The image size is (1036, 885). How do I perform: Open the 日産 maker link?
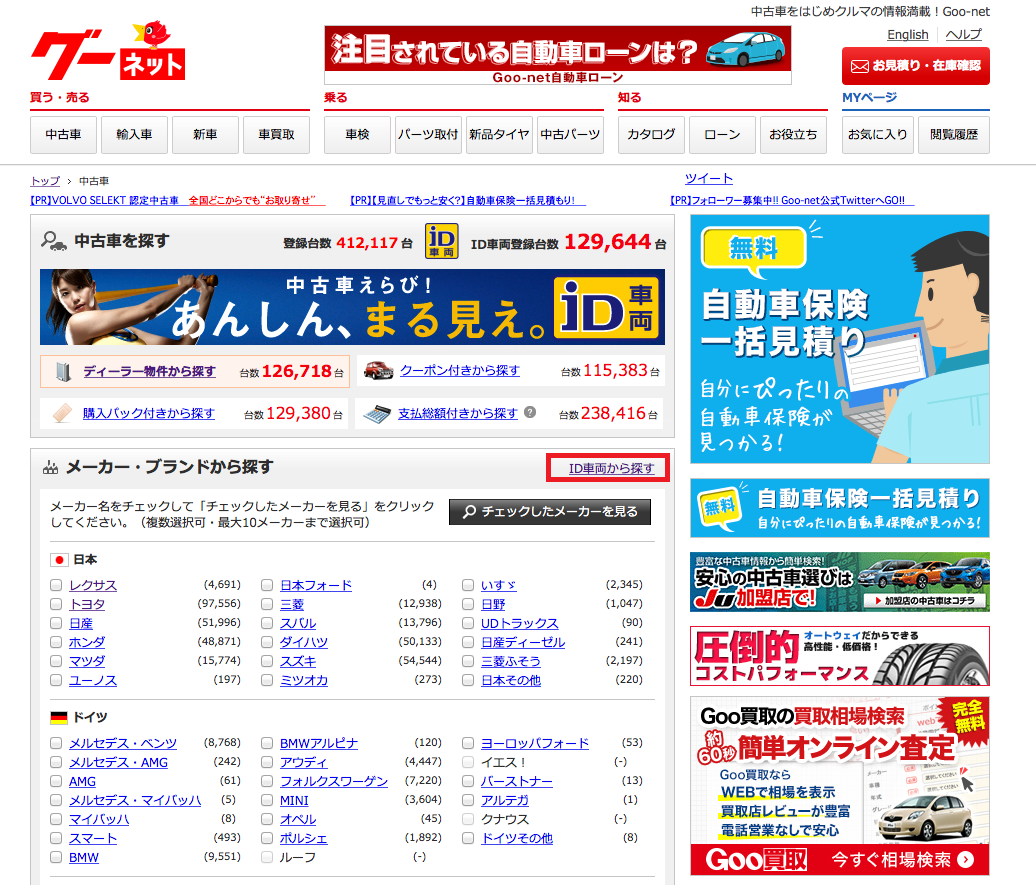click(x=81, y=623)
